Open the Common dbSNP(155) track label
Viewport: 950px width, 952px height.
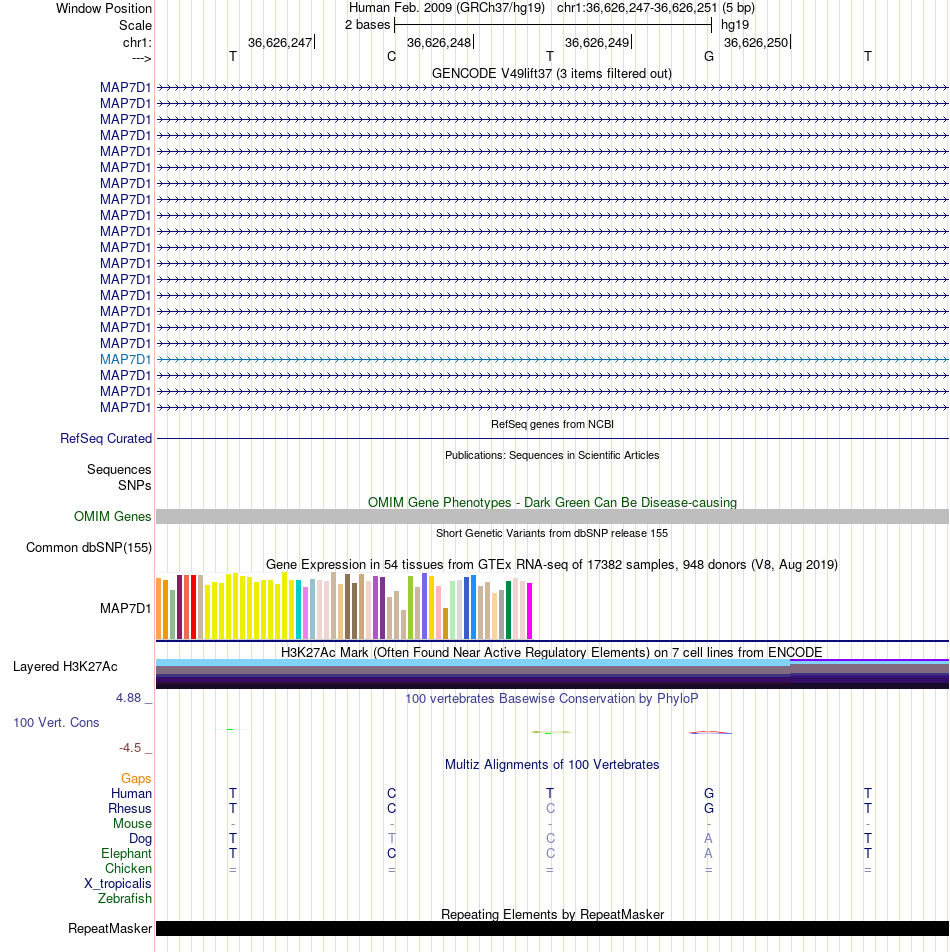pyautogui.click(x=89, y=548)
